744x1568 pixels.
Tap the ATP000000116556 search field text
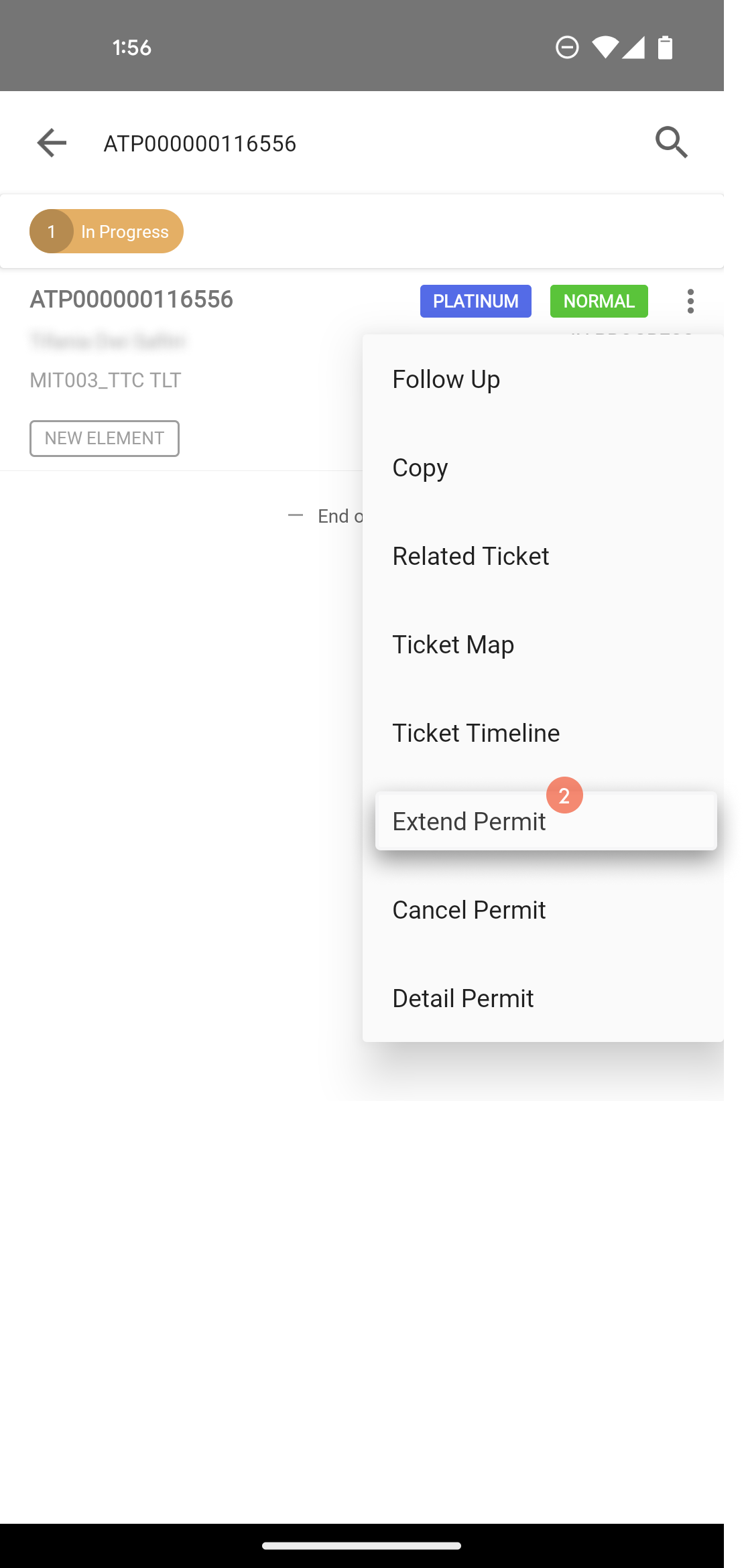(x=200, y=143)
